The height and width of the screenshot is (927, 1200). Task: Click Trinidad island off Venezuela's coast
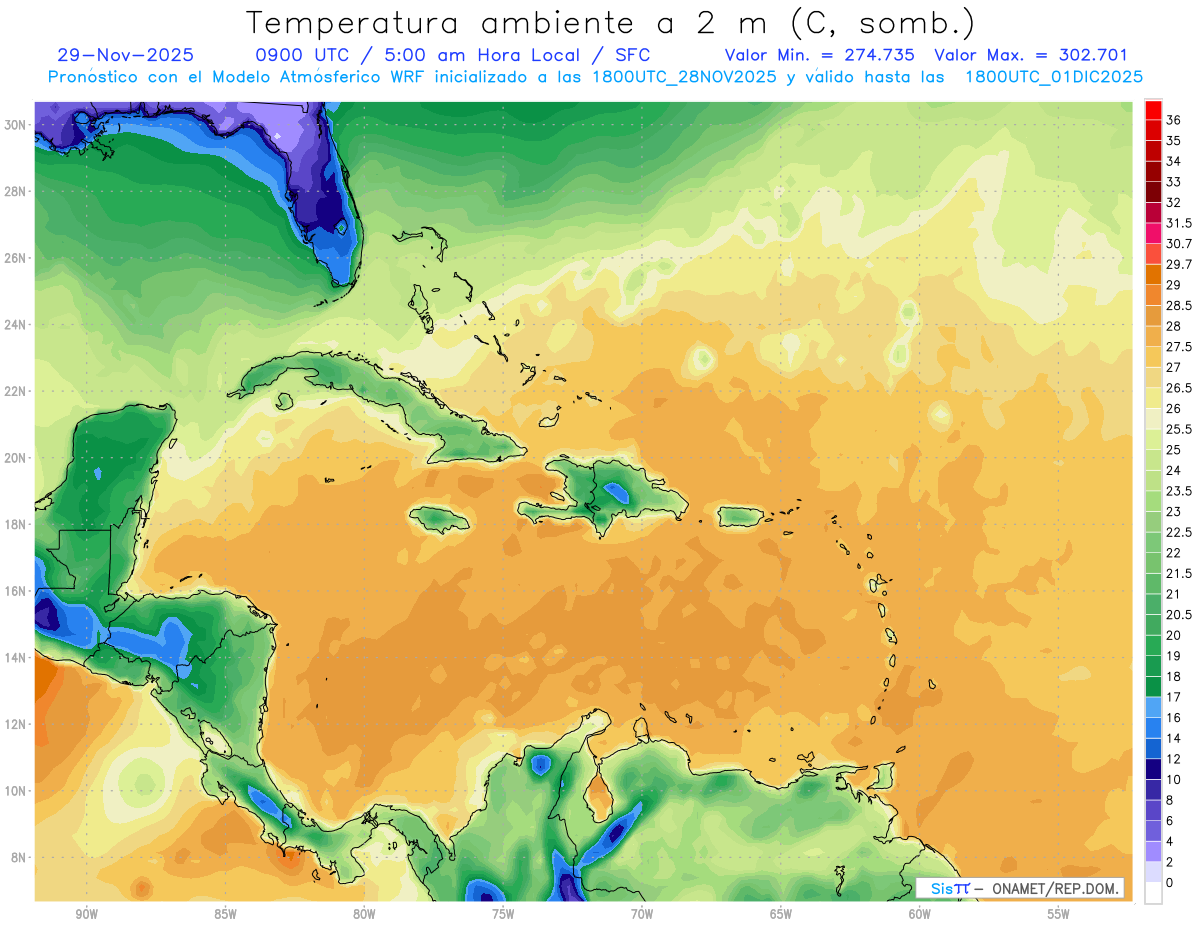[883, 775]
